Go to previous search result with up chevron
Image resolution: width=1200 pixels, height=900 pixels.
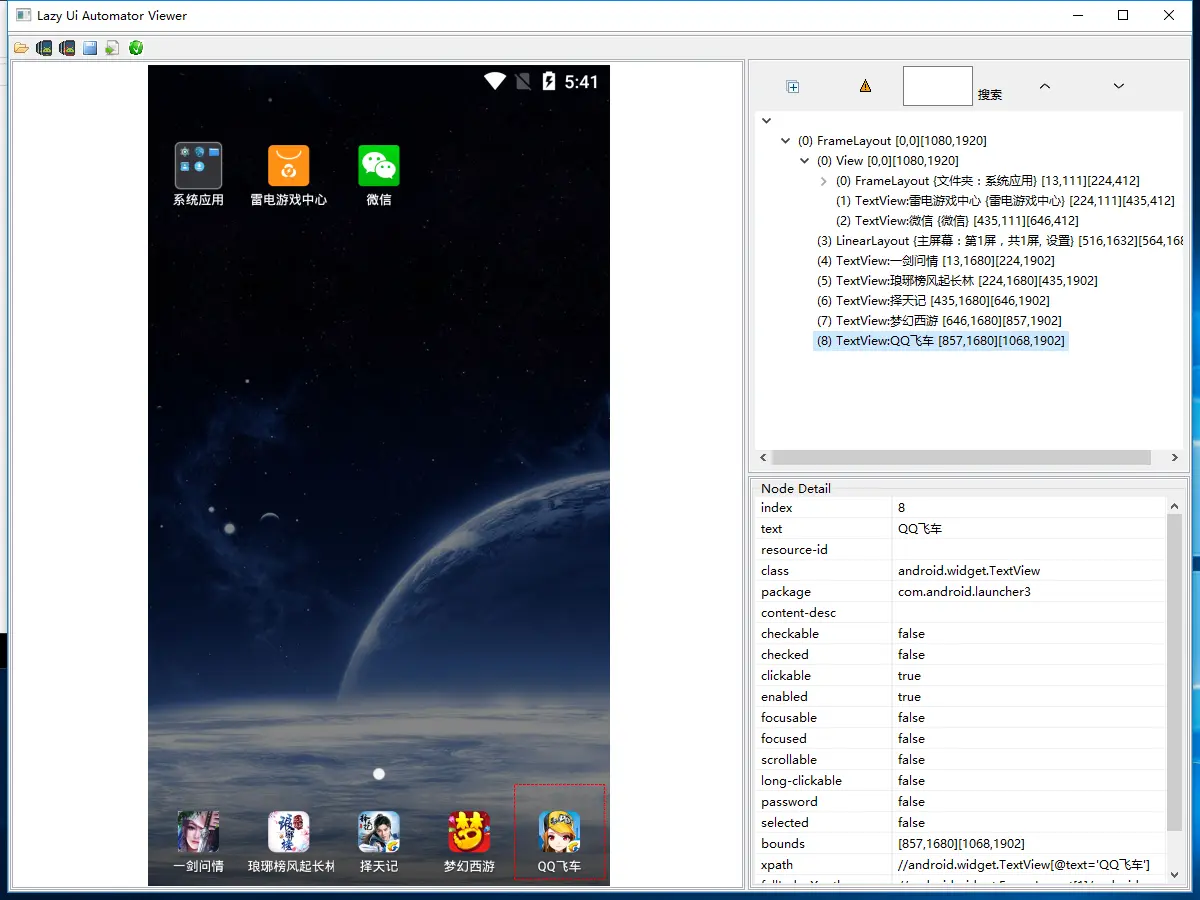pyautogui.click(x=1045, y=86)
